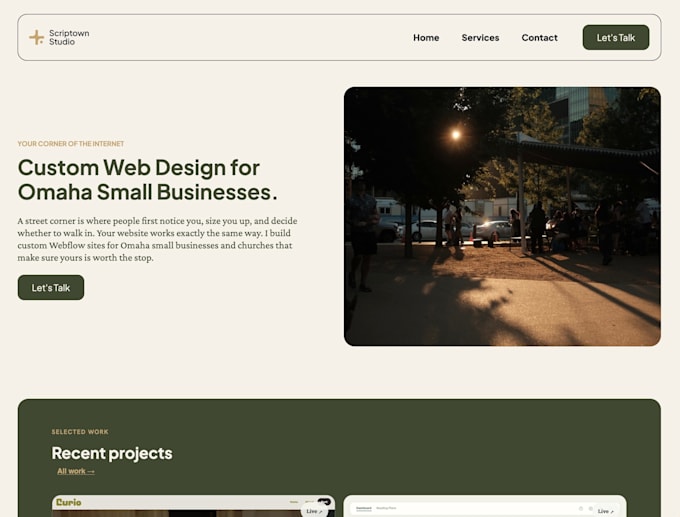Image resolution: width=680 pixels, height=517 pixels.
Task: Click the Live badge on dashboard project card
Action: coord(606,511)
